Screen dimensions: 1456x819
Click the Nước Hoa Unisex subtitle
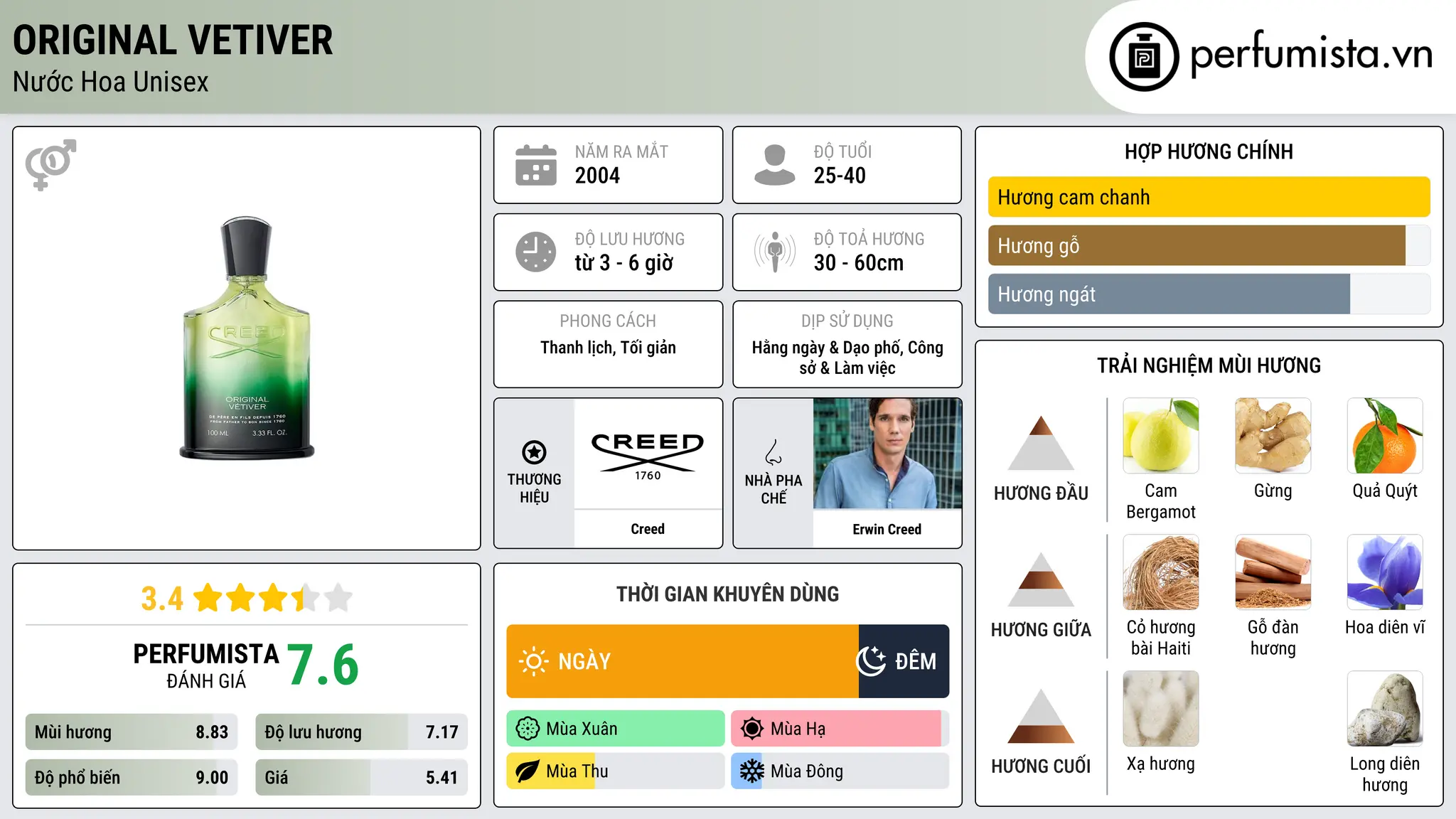(111, 82)
